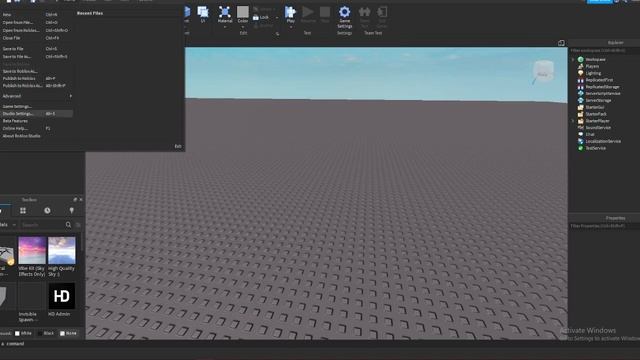Click the grayed Resume play icon
Image resolution: width=640 pixels, height=360 pixels.
point(308,12)
